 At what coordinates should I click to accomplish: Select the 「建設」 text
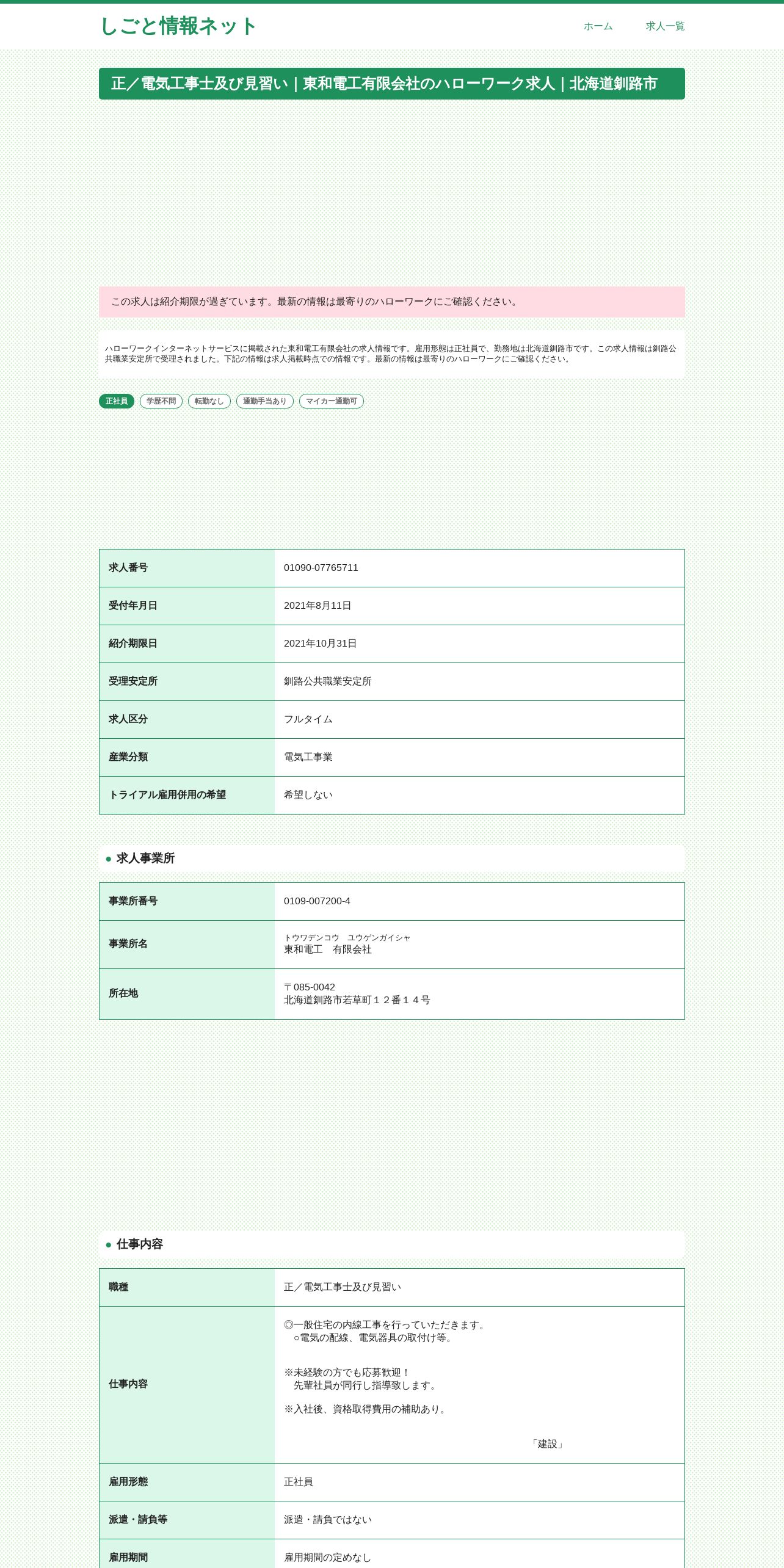tap(548, 1444)
